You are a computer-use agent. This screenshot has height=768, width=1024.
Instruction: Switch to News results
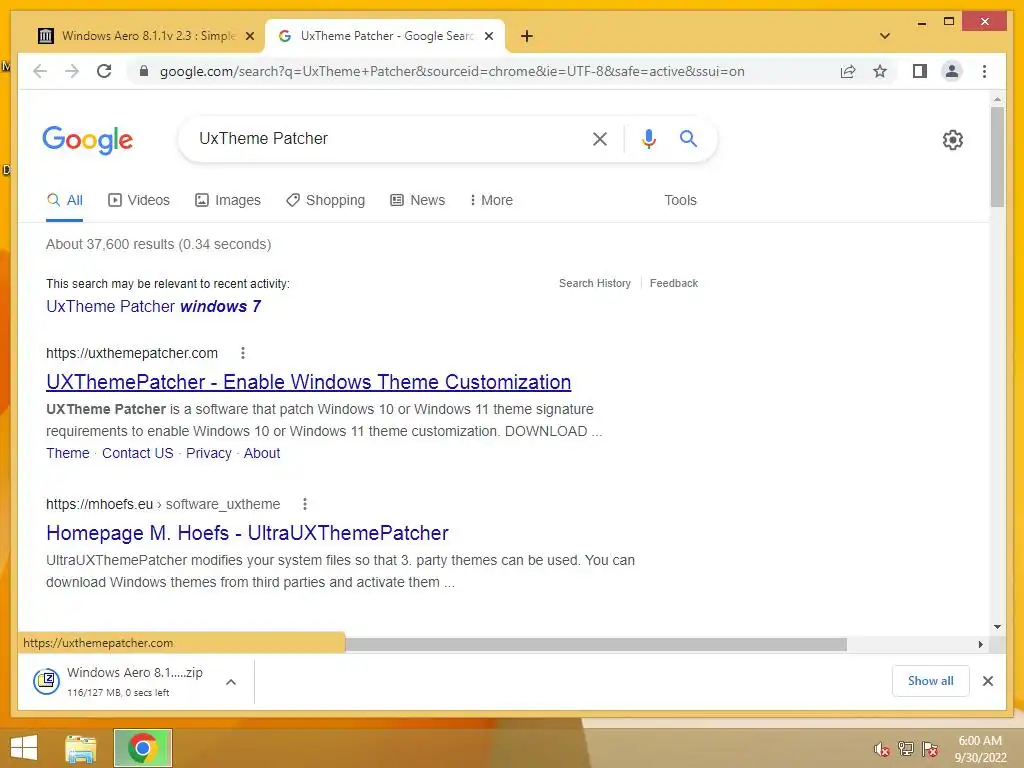click(417, 200)
